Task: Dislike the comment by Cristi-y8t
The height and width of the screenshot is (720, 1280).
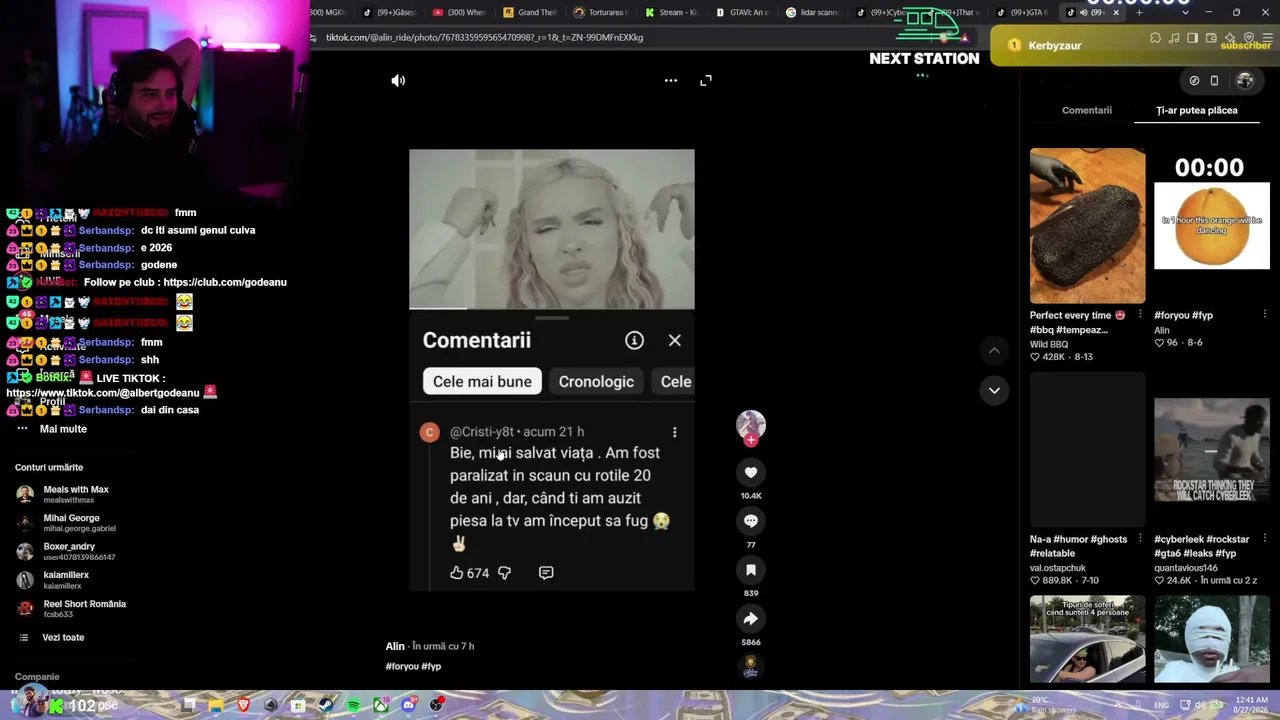Action: tap(504, 573)
